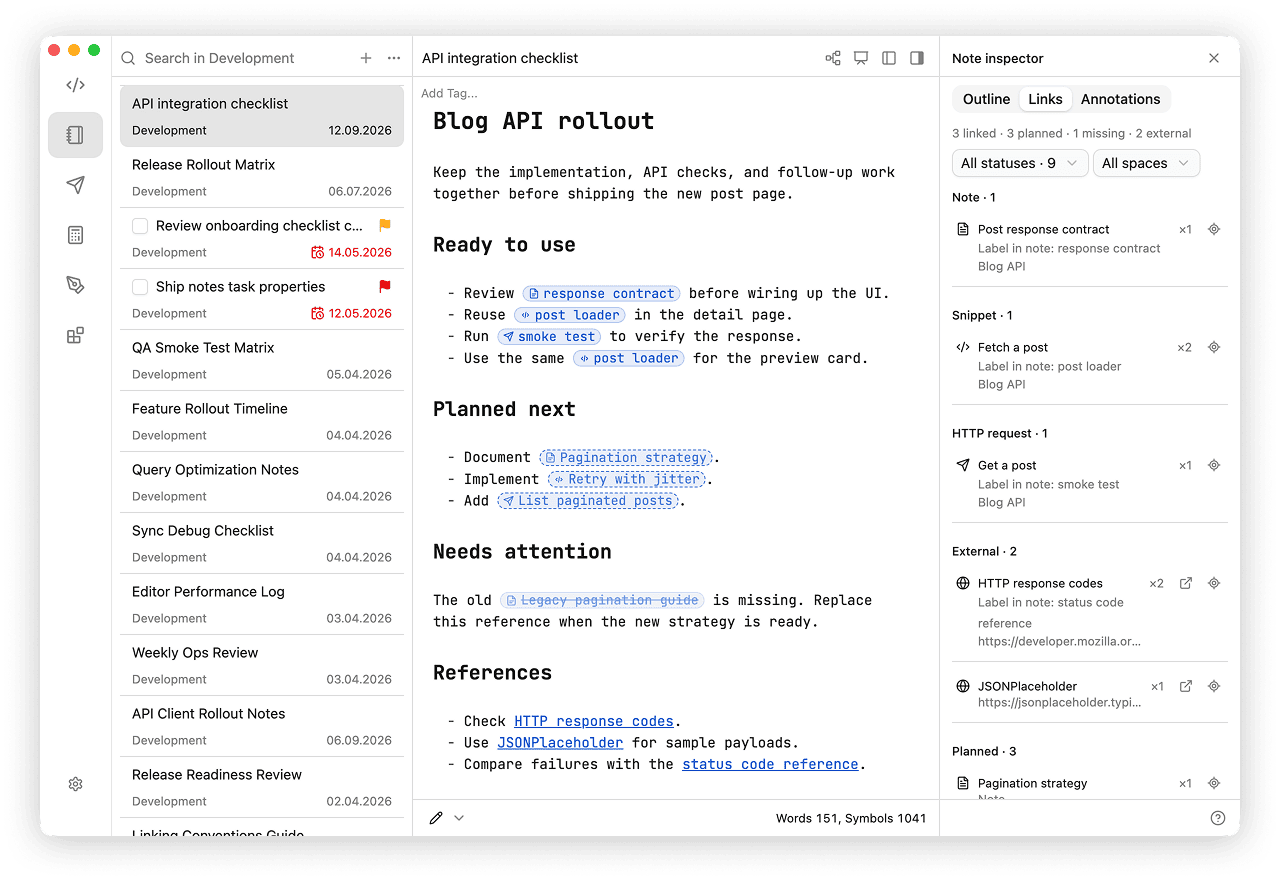Viewport: 1280px width, 880px height.
Task: Click the Words 151, Symbols 1041 counter
Action: click(x=851, y=818)
